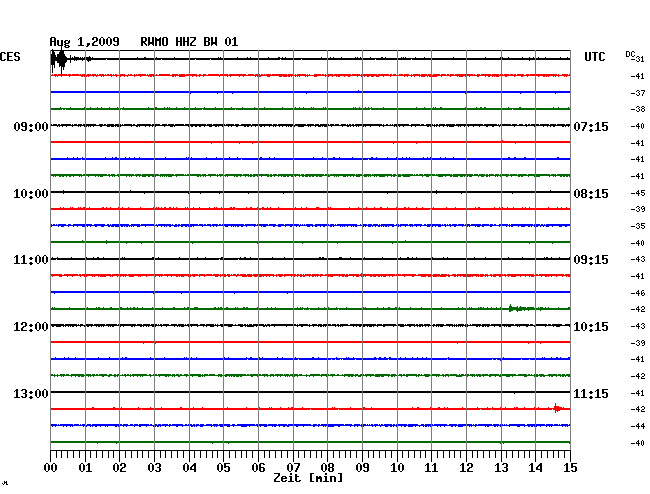This screenshot has height=494, width=650.
Task: Click the '07:15' UTC time label
Action: pos(591,126)
